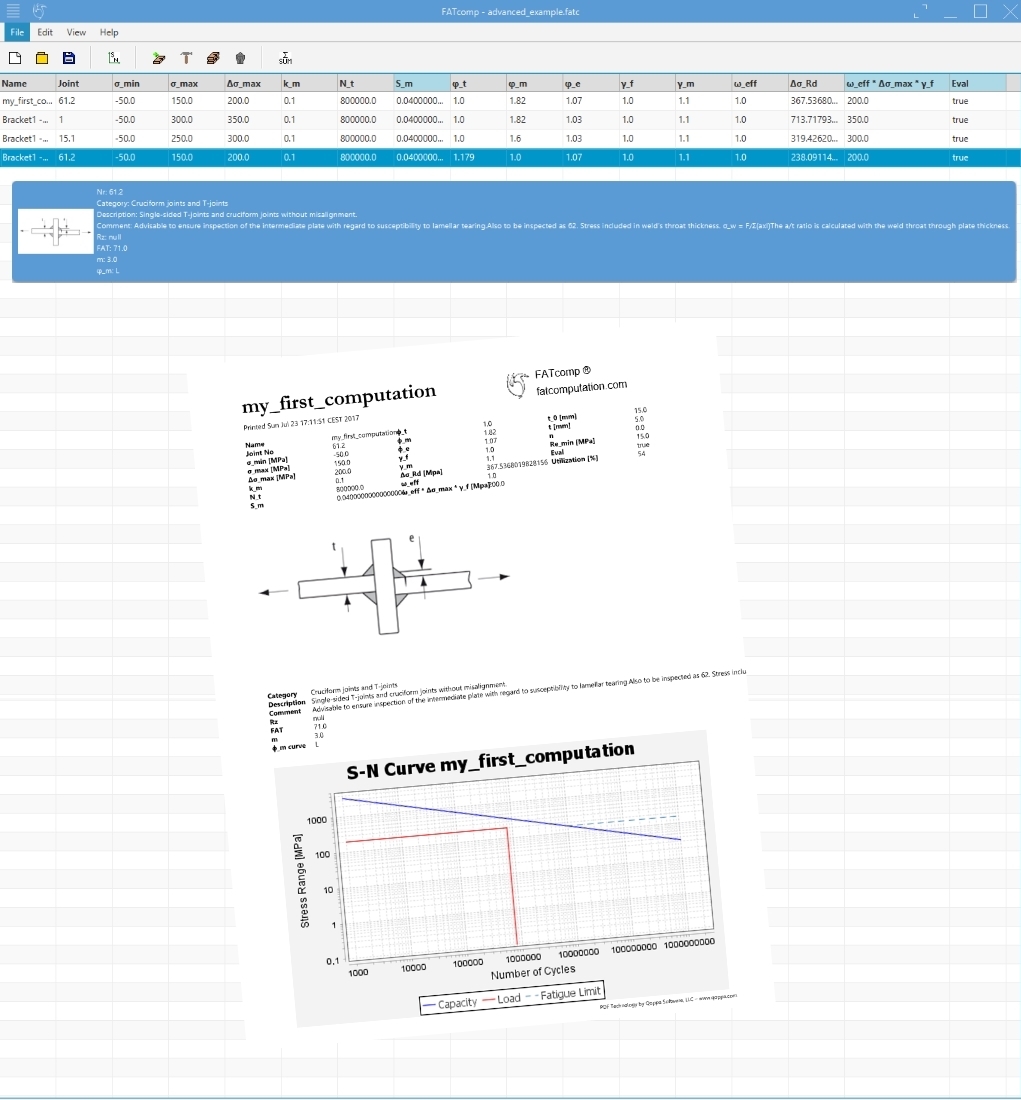This screenshot has height=1100, width=1021.
Task: Create a new file with blank-page icon
Action: pos(15,58)
